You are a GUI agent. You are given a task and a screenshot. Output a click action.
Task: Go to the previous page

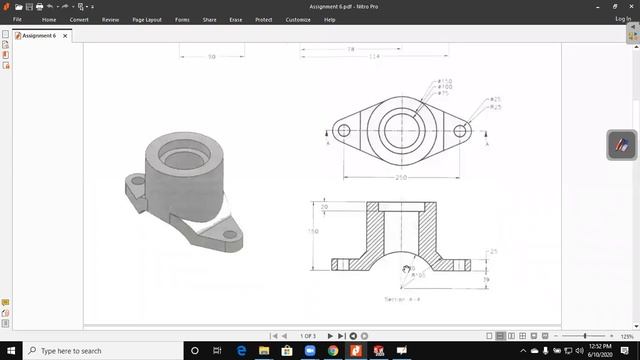click(x=284, y=336)
